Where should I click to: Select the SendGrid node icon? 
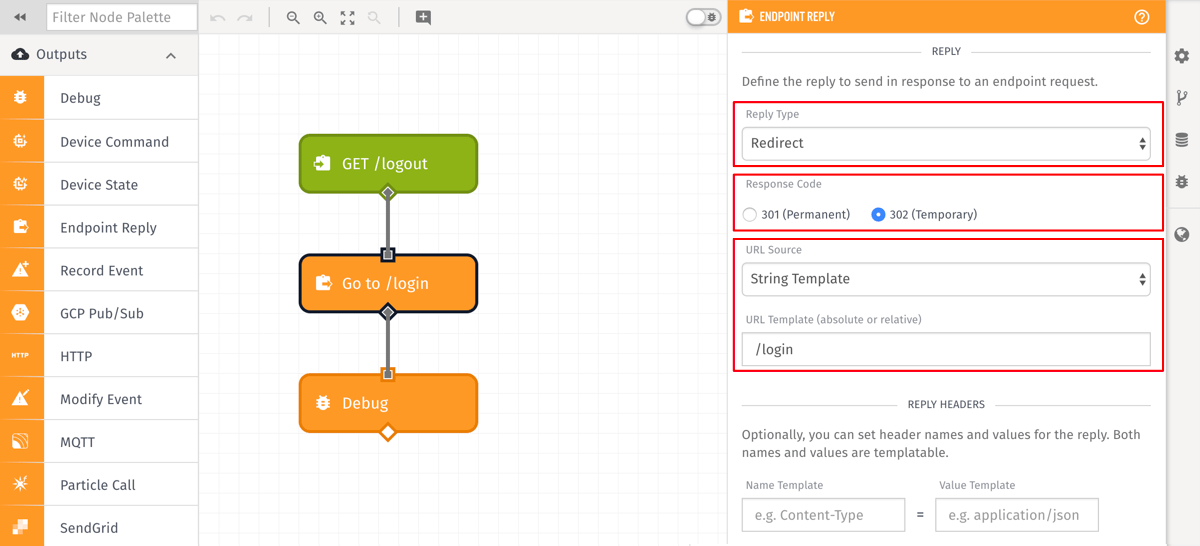(x=21, y=527)
